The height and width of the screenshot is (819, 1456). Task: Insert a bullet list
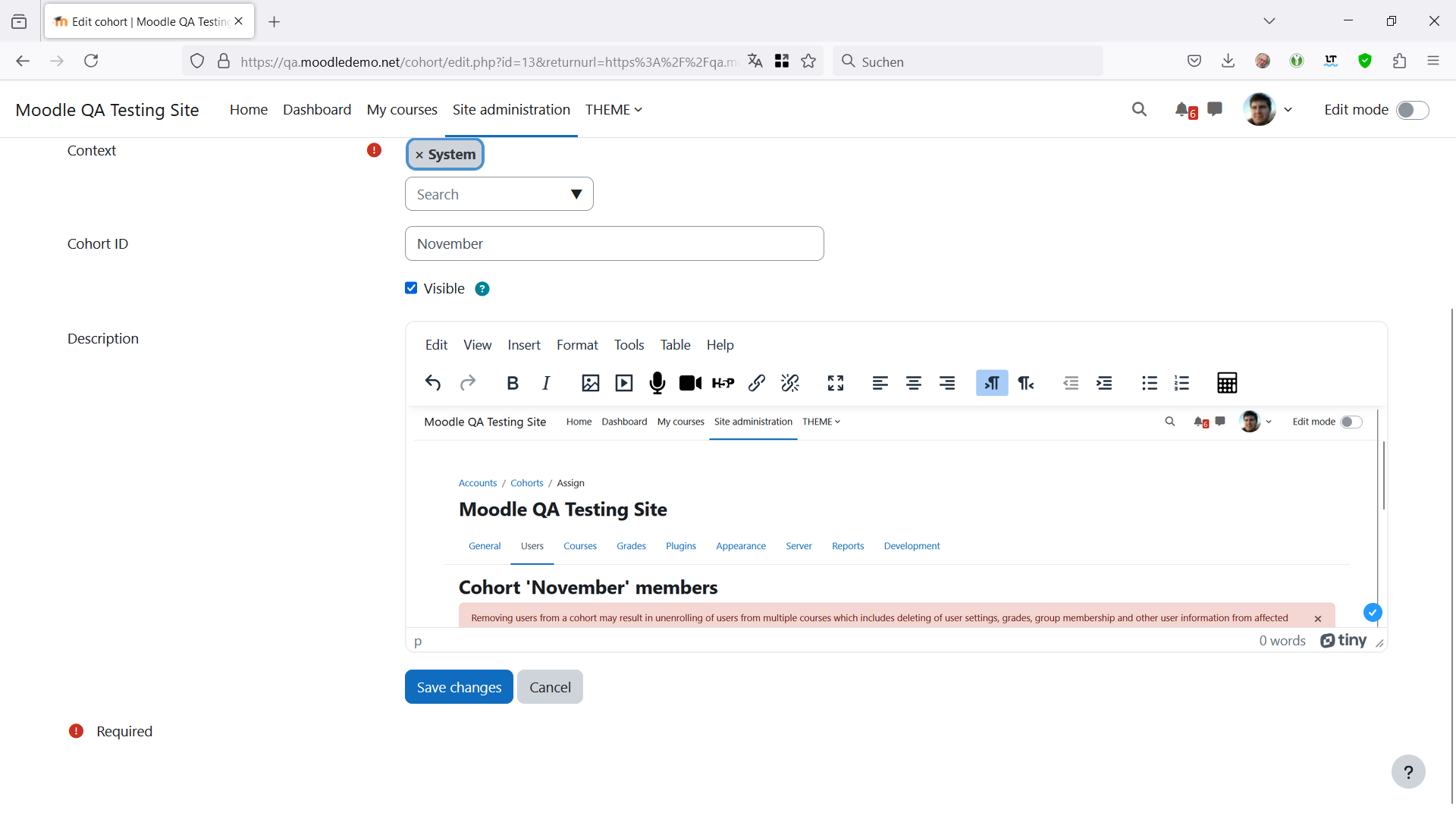(x=1150, y=383)
